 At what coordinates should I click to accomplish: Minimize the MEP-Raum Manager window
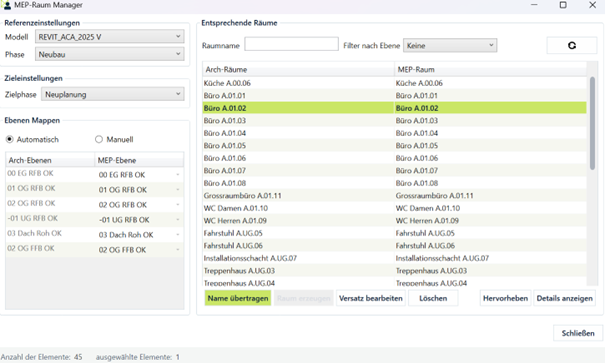coord(534,5)
